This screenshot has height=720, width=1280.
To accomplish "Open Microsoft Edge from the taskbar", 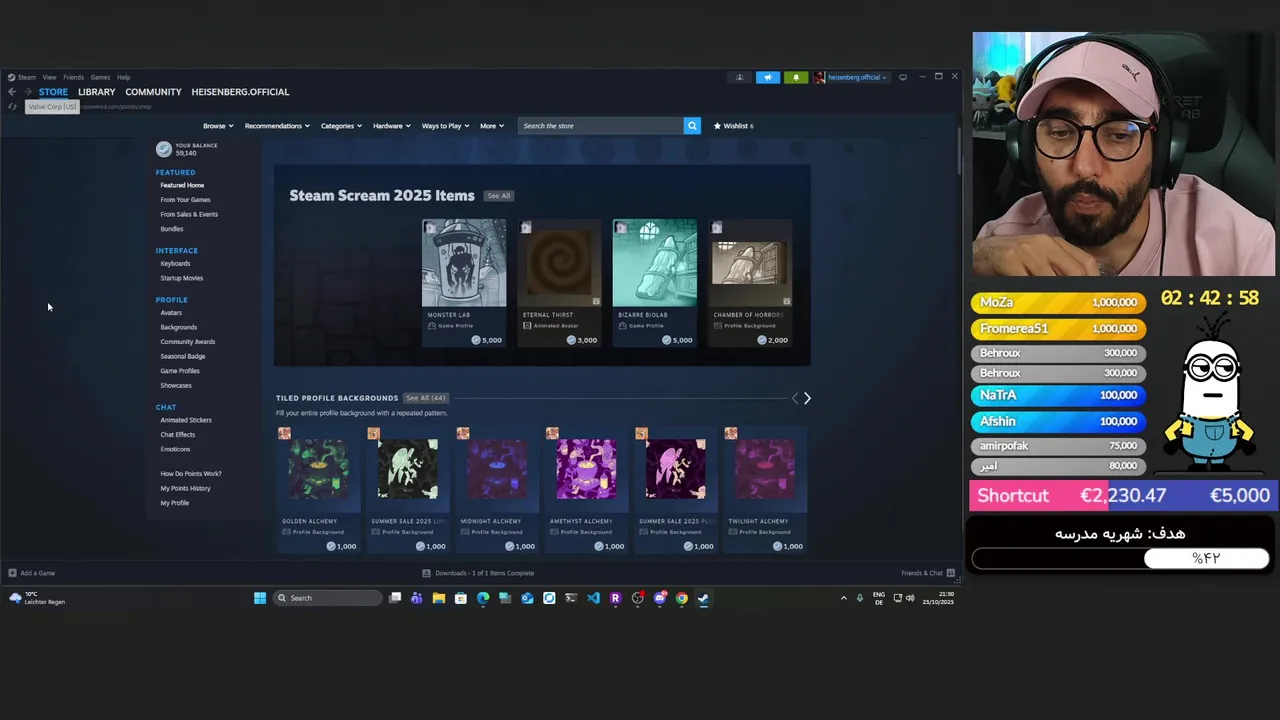I will pyautogui.click(x=483, y=598).
